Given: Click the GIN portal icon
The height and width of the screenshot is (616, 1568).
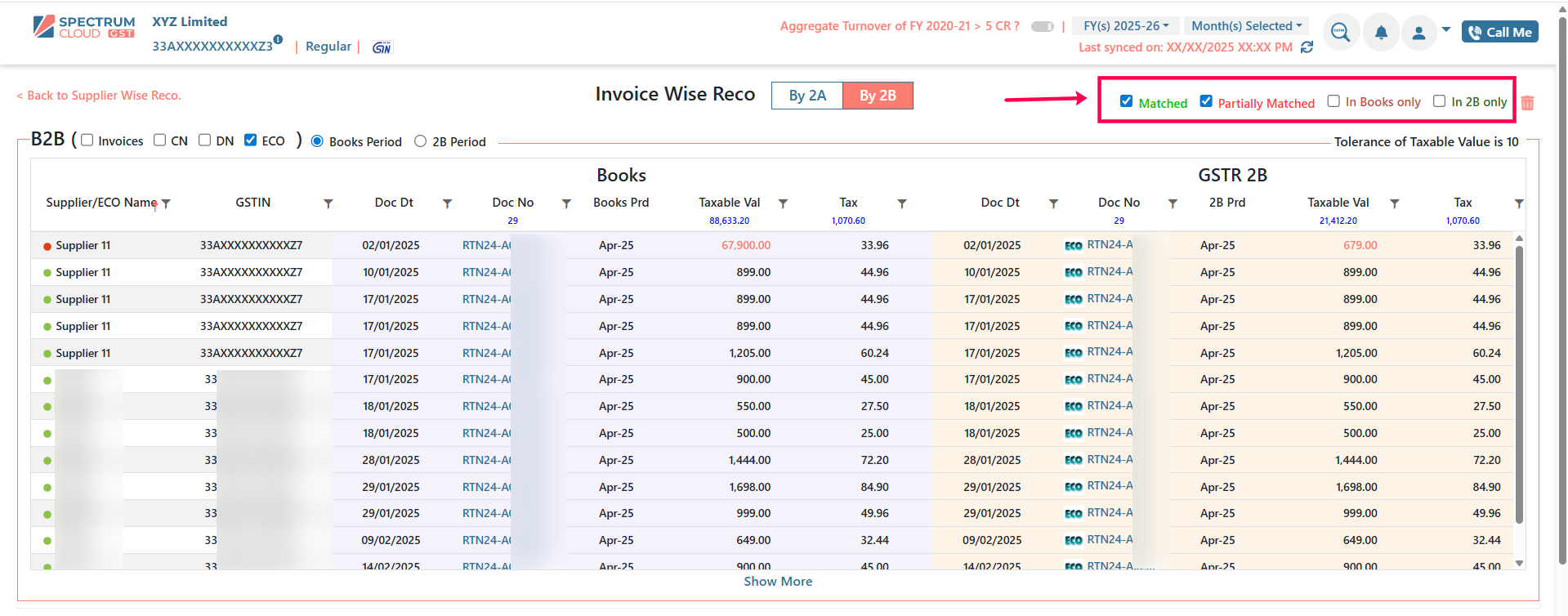Looking at the screenshot, I should [x=382, y=47].
